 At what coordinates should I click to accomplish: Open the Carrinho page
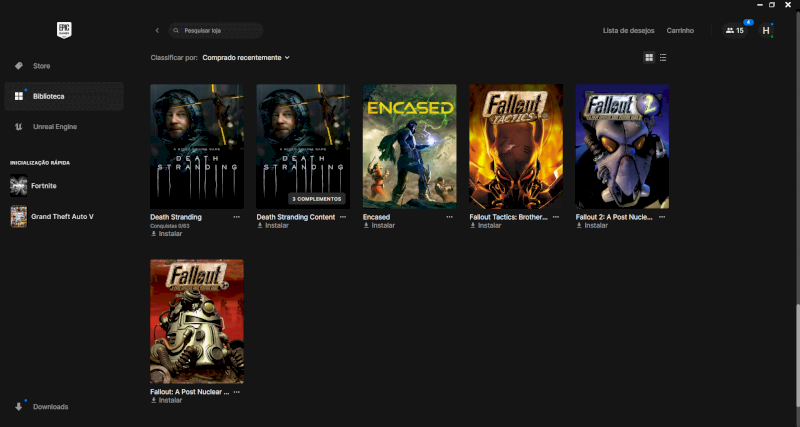[x=680, y=31]
